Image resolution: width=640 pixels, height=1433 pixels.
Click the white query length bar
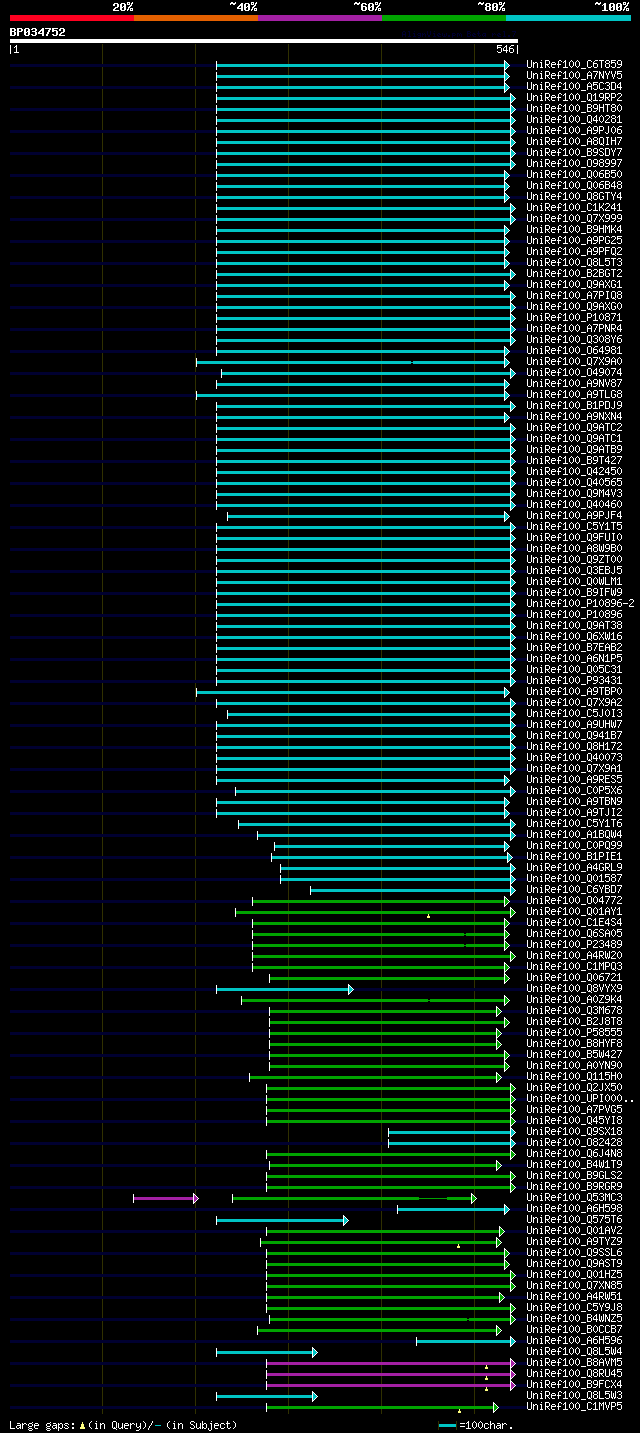pos(264,41)
